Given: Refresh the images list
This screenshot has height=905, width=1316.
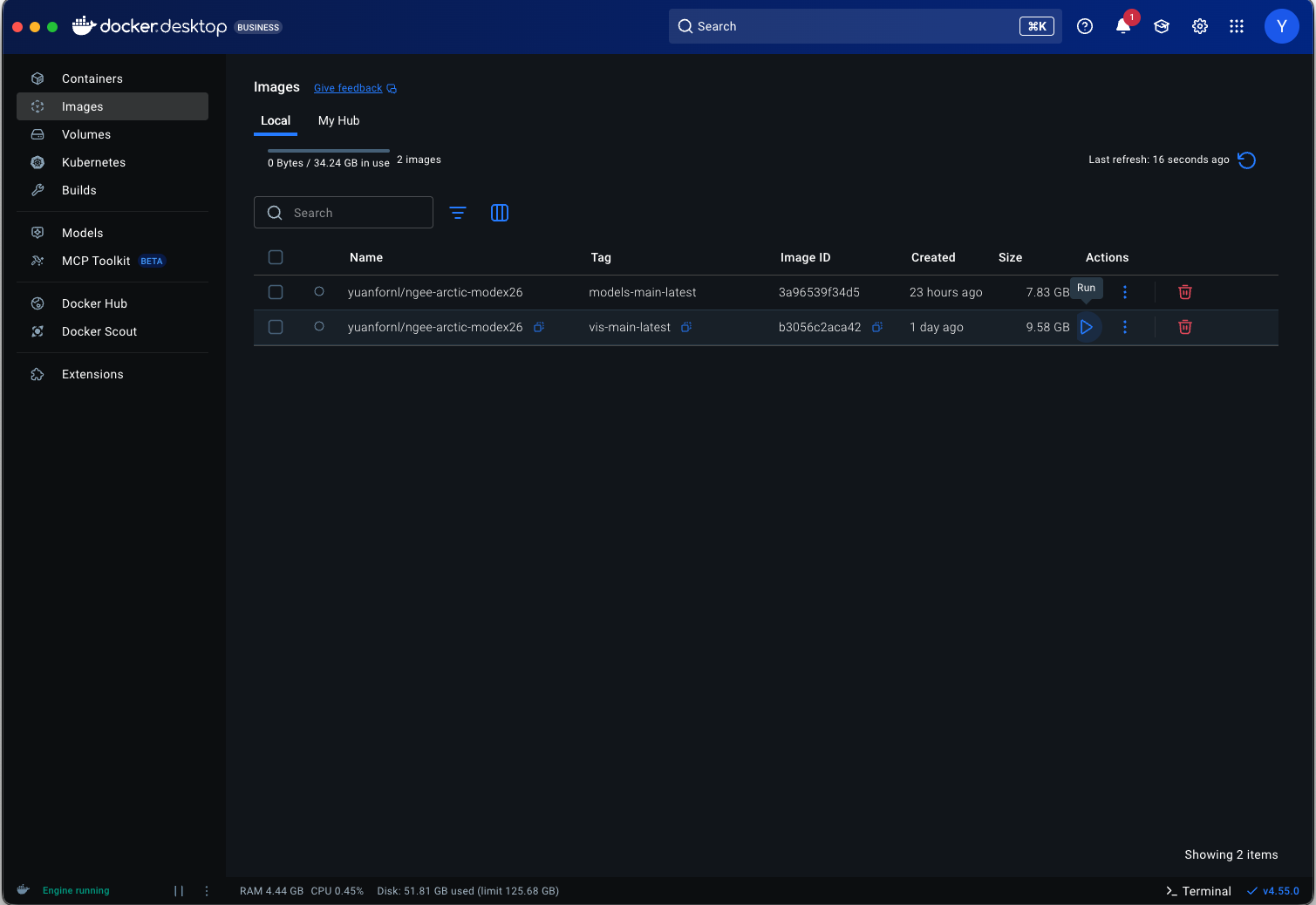Looking at the screenshot, I should (1246, 160).
